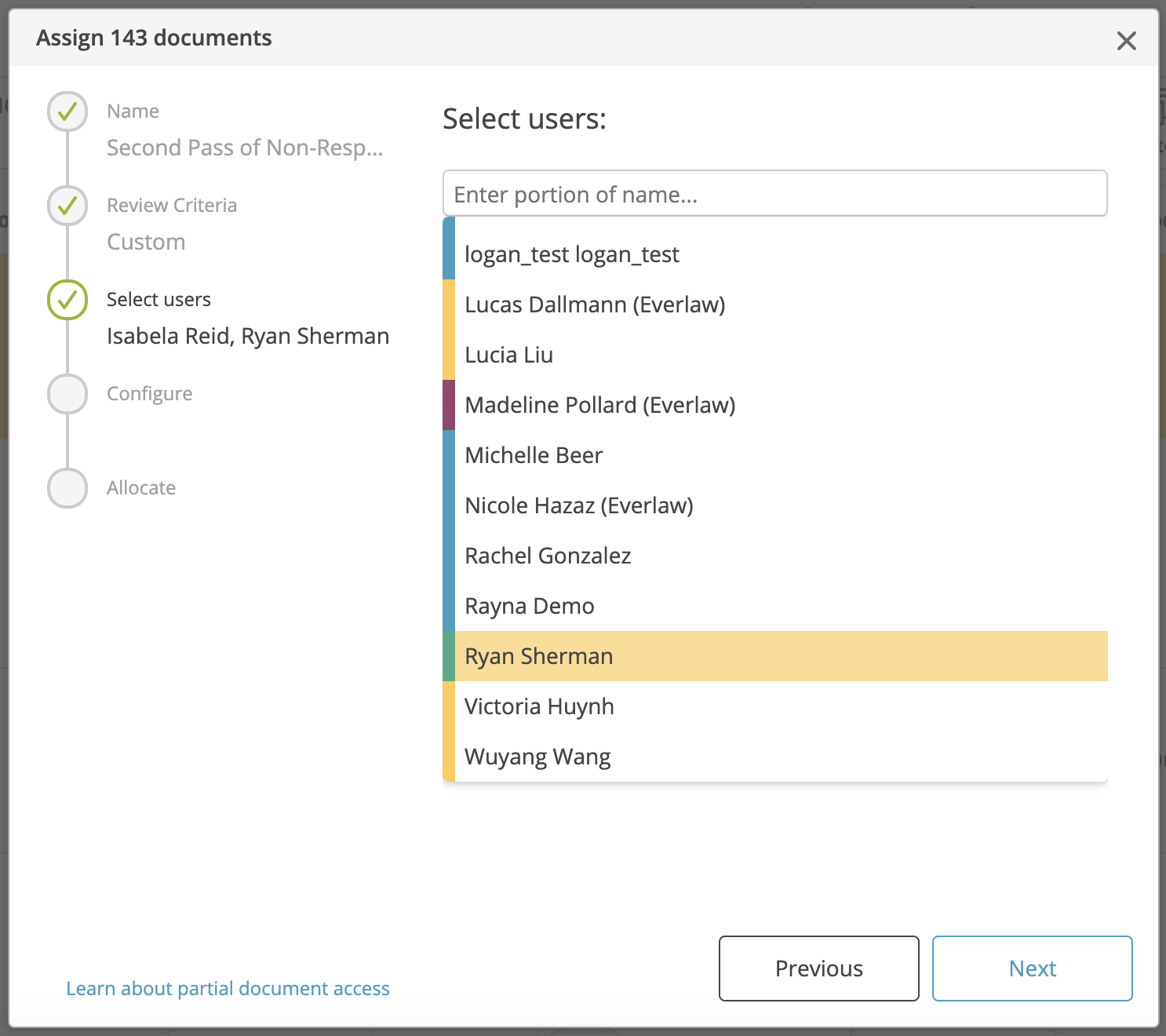The height and width of the screenshot is (1036, 1166).
Task: Click the Next button
Action: 1033,969
